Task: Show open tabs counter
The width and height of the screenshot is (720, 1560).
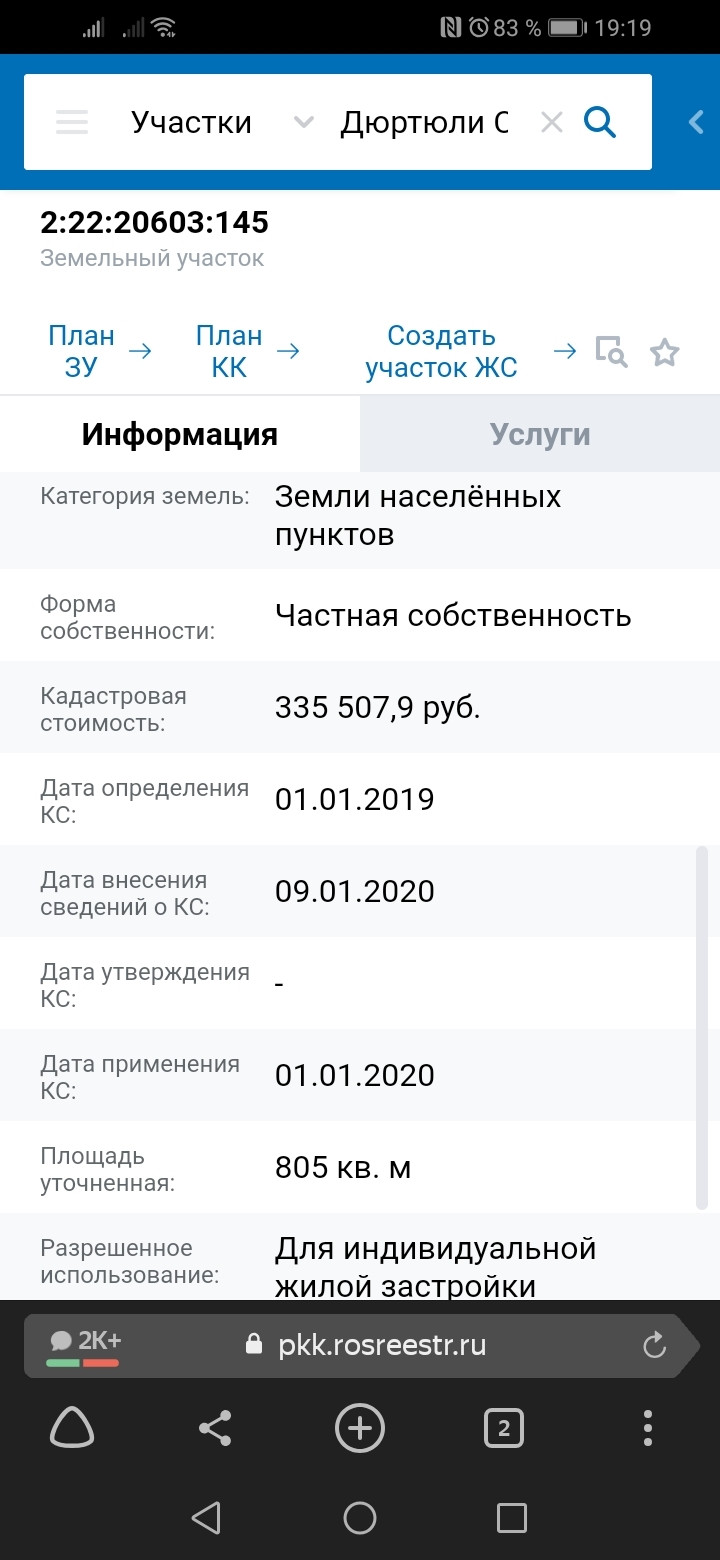Action: [x=503, y=1429]
